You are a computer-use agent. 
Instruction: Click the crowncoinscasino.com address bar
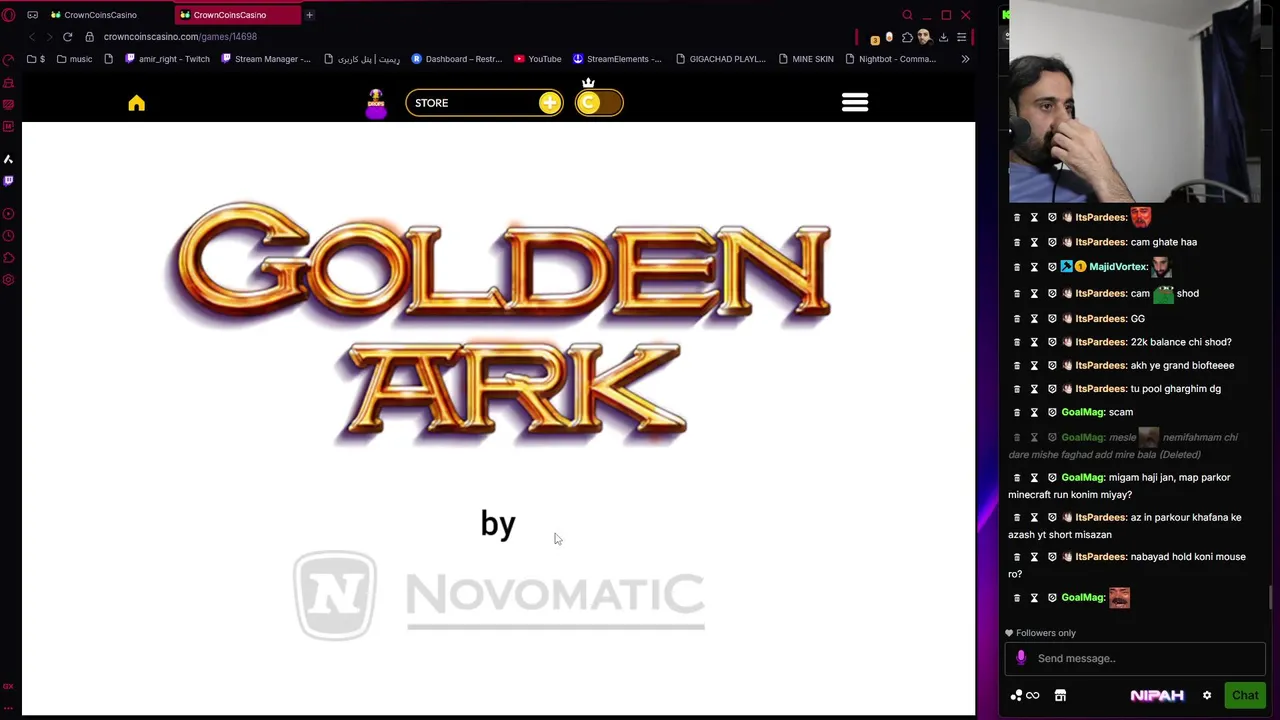(180, 37)
